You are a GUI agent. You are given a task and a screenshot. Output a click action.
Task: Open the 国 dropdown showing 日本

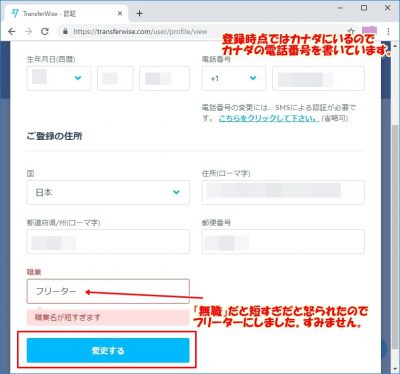coord(108,193)
